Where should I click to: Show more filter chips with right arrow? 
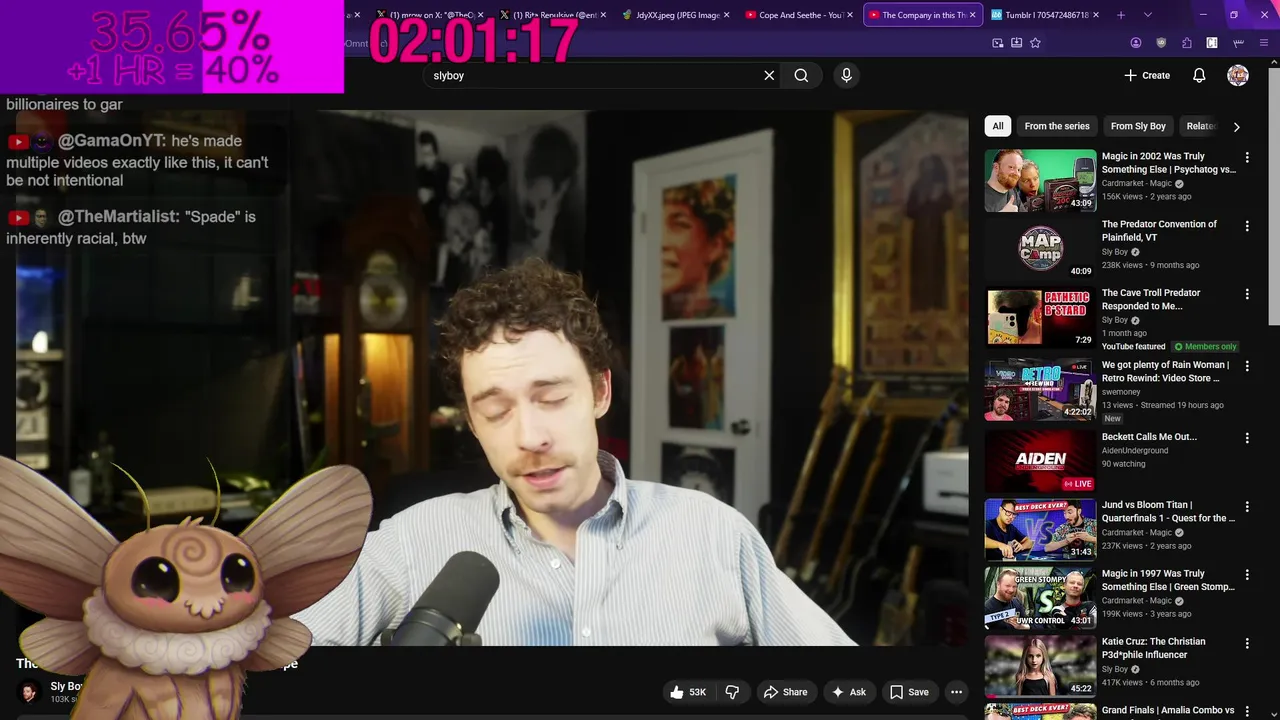[1236, 127]
